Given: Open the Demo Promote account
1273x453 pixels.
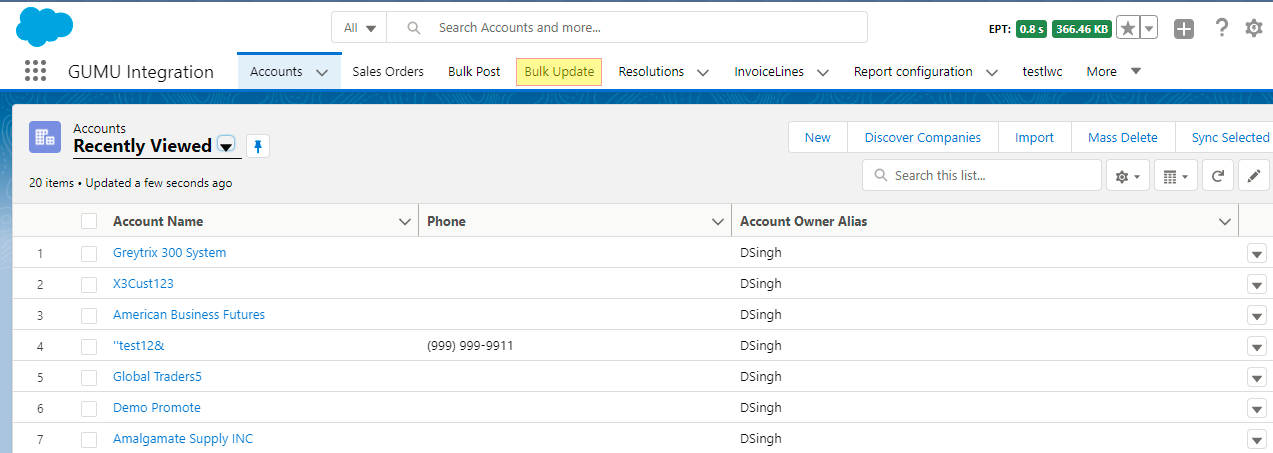Looking at the screenshot, I should pos(157,408).
